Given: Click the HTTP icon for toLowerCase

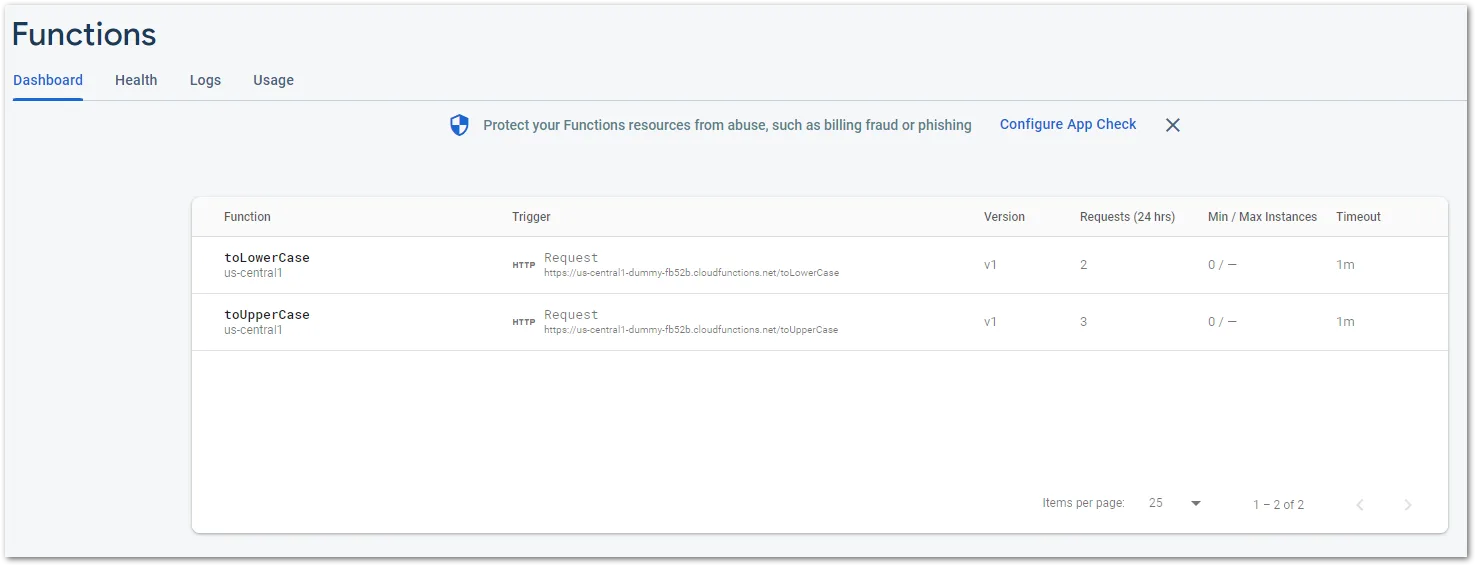Looking at the screenshot, I should tap(524, 265).
